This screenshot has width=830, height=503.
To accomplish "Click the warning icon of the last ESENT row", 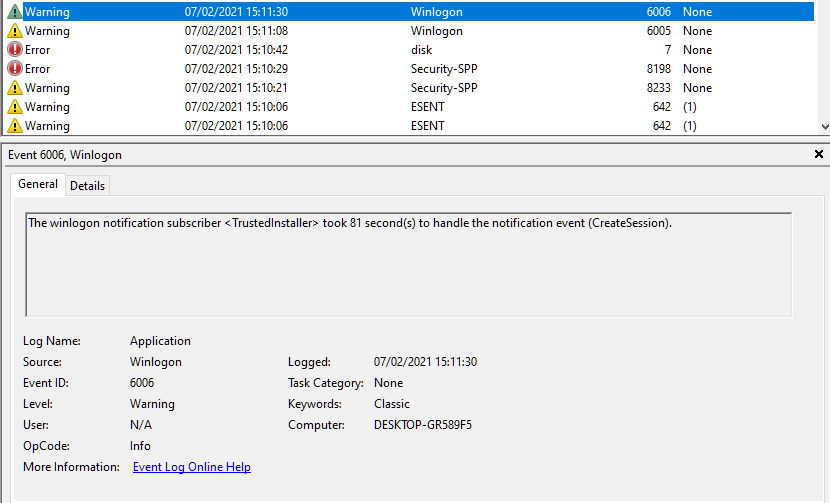I will coord(14,126).
